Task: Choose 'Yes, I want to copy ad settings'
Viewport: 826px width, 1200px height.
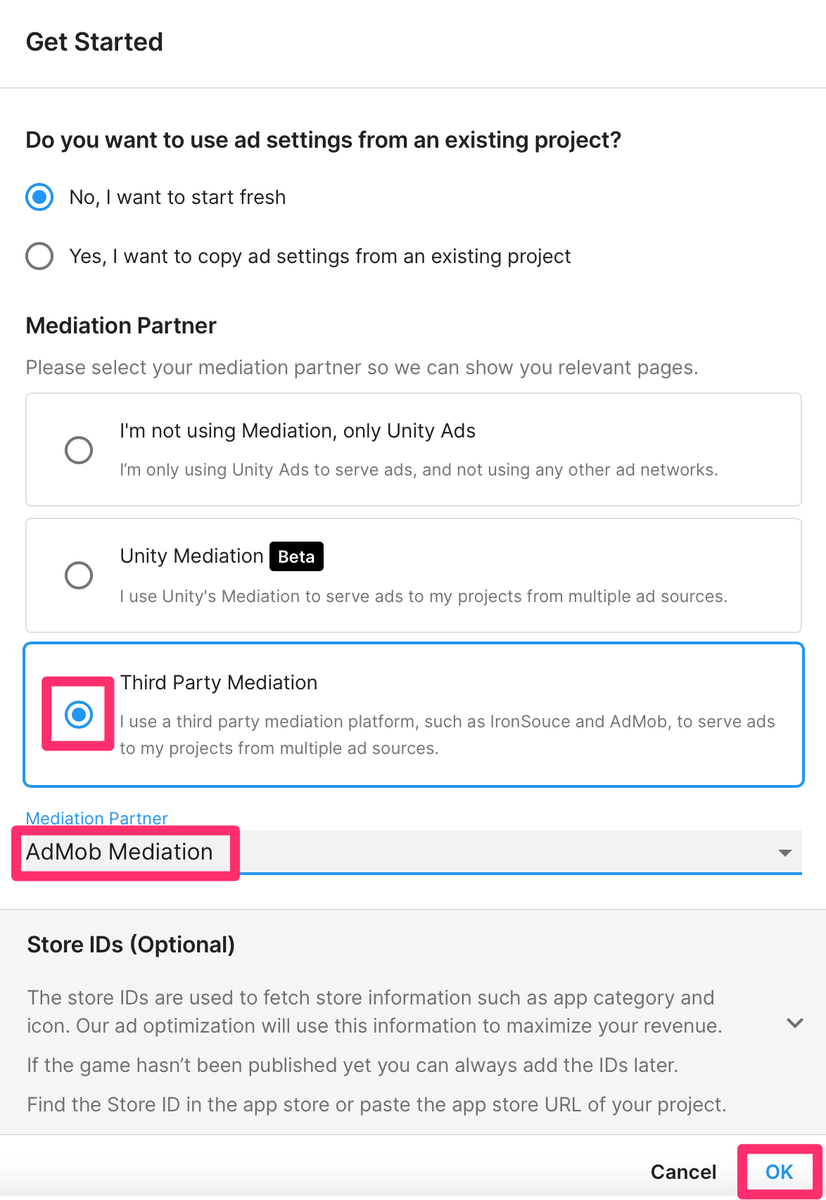Action: coord(39,256)
